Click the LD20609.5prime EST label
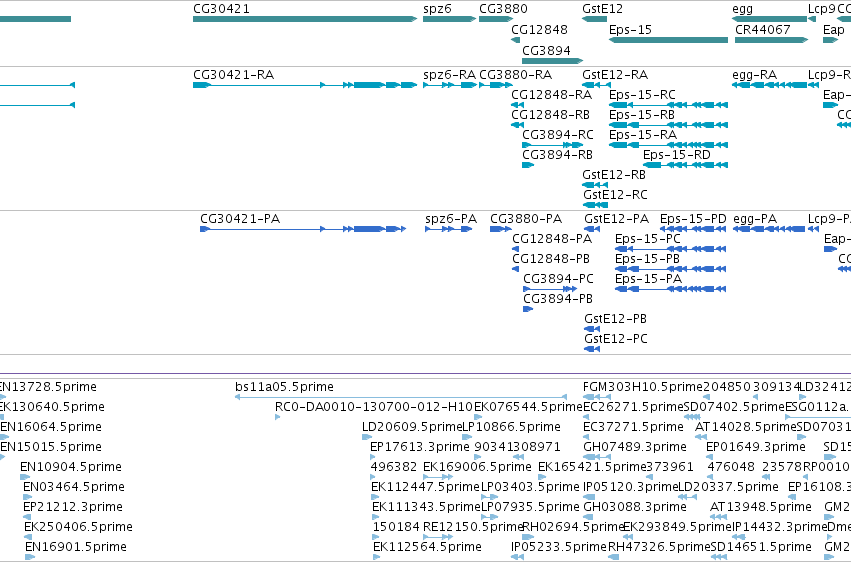Screen dimensions: 851x562 tap(412, 427)
